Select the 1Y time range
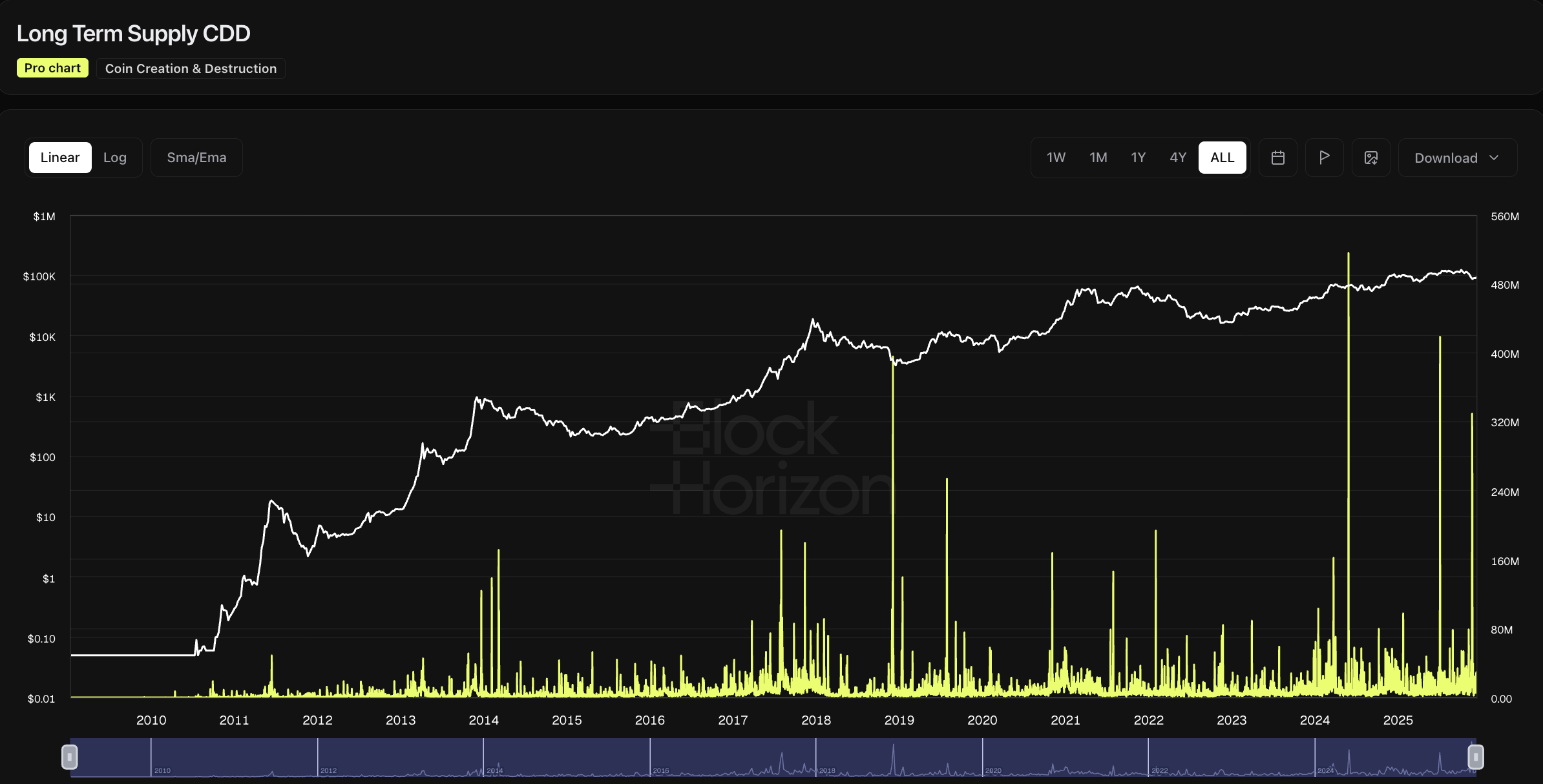Screen dimensions: 1543x784 (x=1138, y=158)
